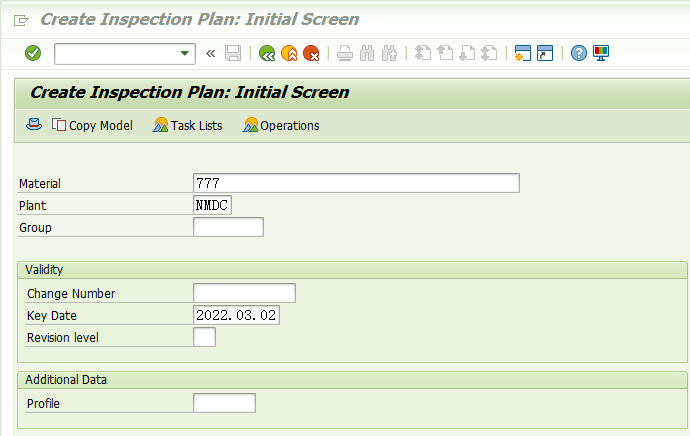Open Task Lists overview
This screenshot has width=690, height=436.
point(187,125)
